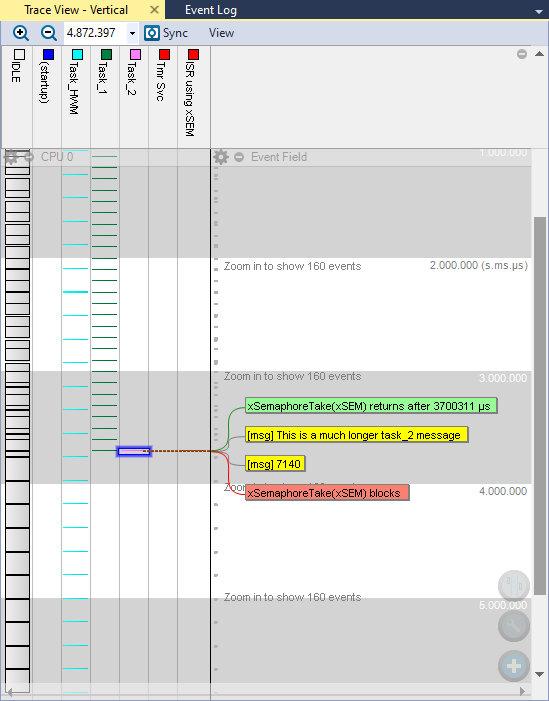Click the round plus button at bottom right

[x=514, y=666]
